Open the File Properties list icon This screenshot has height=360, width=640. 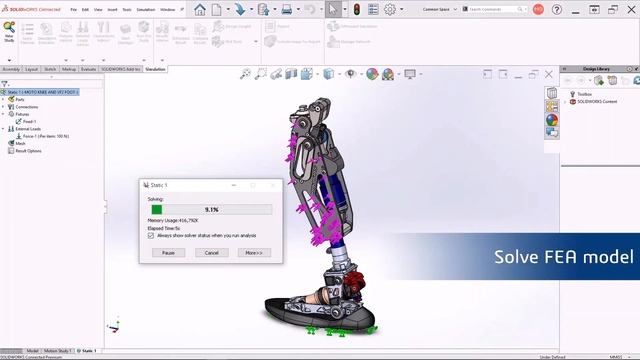coord(373,9)
